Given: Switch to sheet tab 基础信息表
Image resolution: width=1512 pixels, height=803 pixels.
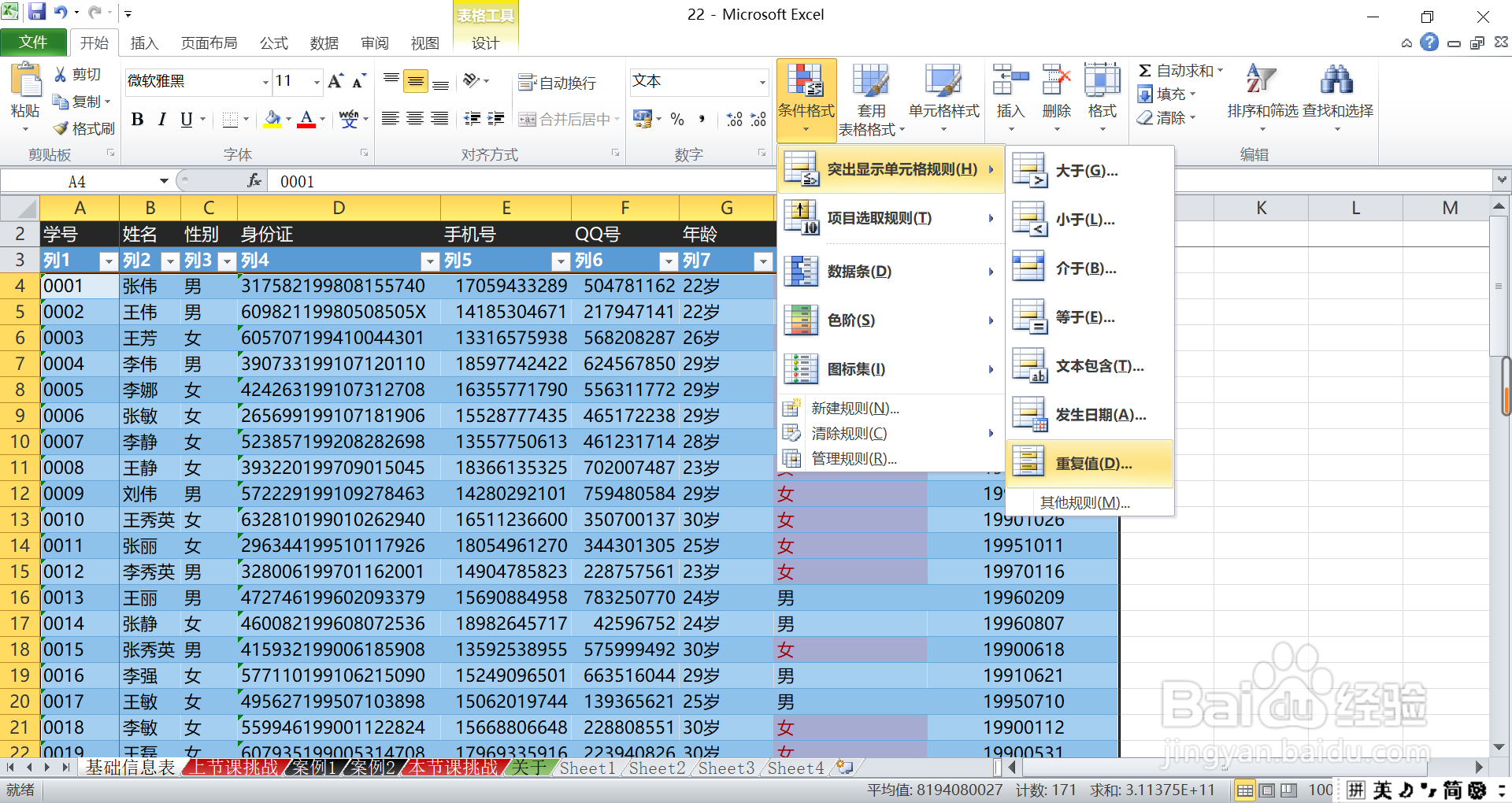Looking at the screenshot, I should [x=130, y=767].
